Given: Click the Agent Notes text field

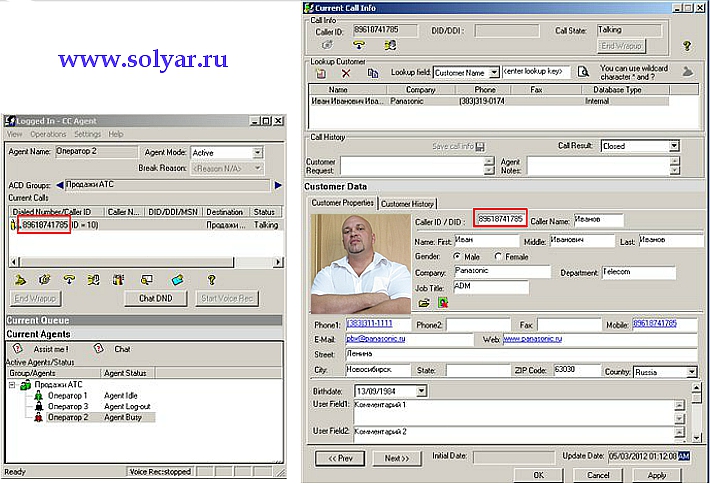Looking at the screenshot, I should [x=598, y=166].
